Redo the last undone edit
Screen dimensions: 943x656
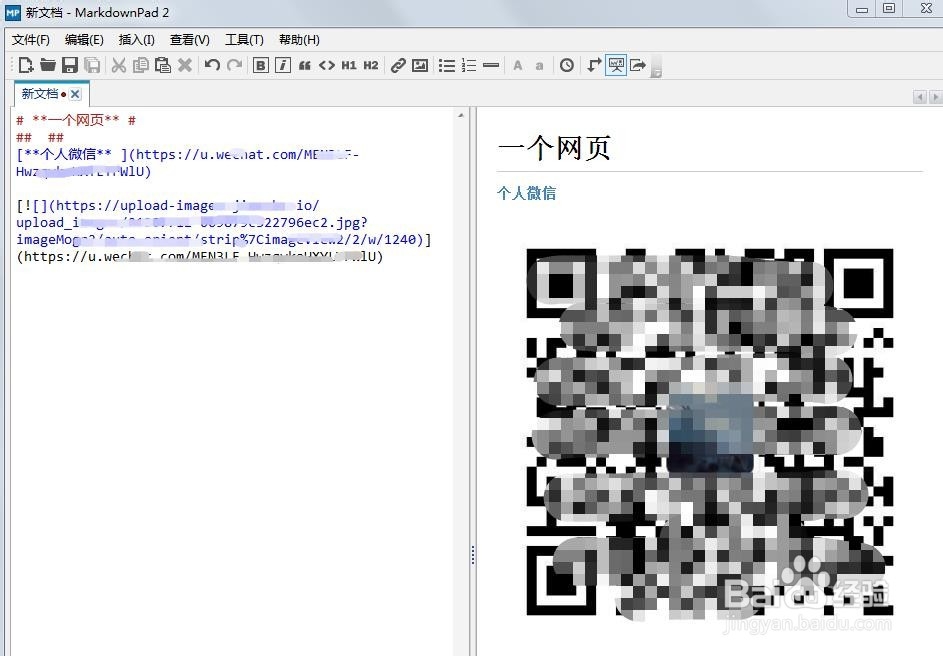click(x=235, y=65)
